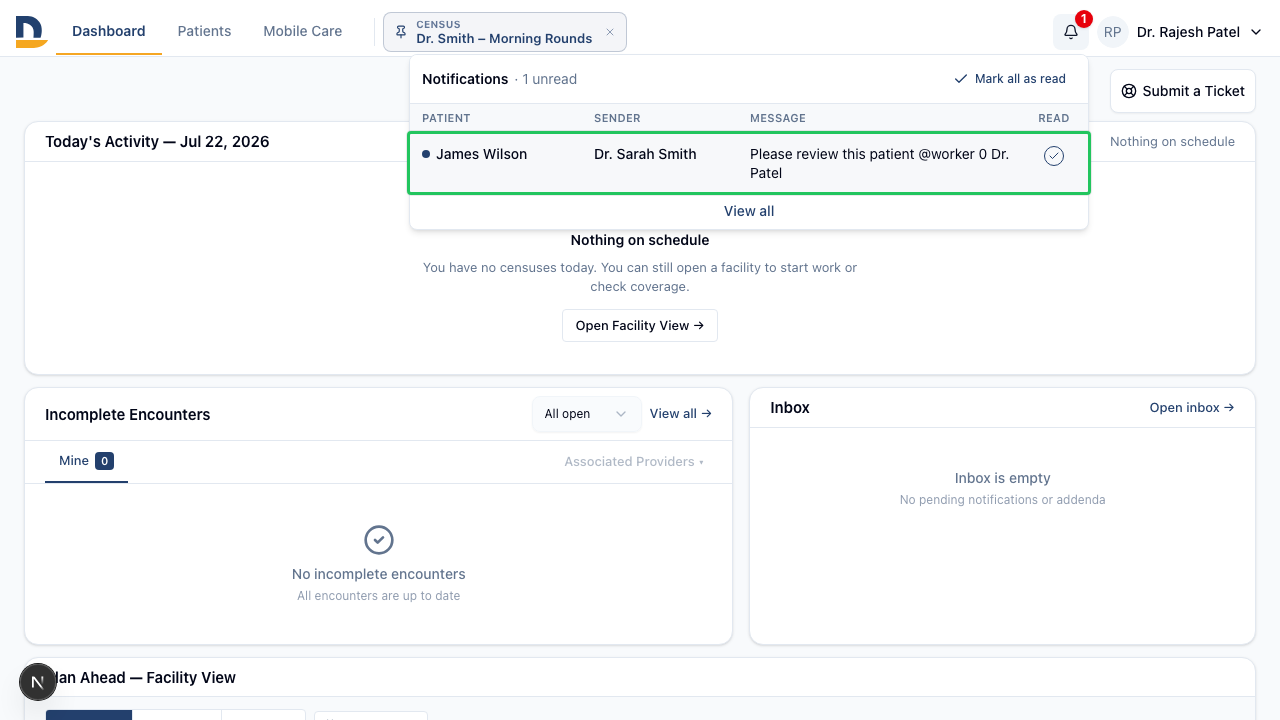This screenshot has height=720, width=1280.
Task: Click the Submit a Ticket button
Action: tap(1183, 91)
